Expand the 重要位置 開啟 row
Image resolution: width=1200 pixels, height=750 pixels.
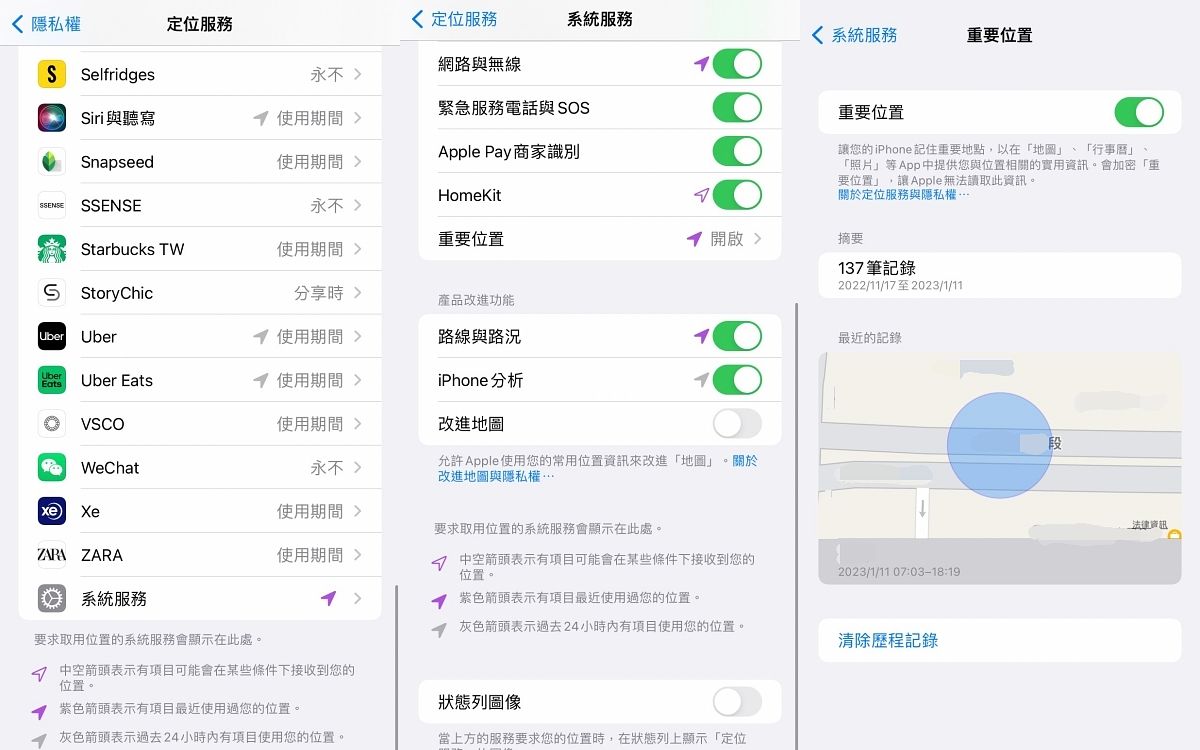pyautogui.click(x=600, y=239)
